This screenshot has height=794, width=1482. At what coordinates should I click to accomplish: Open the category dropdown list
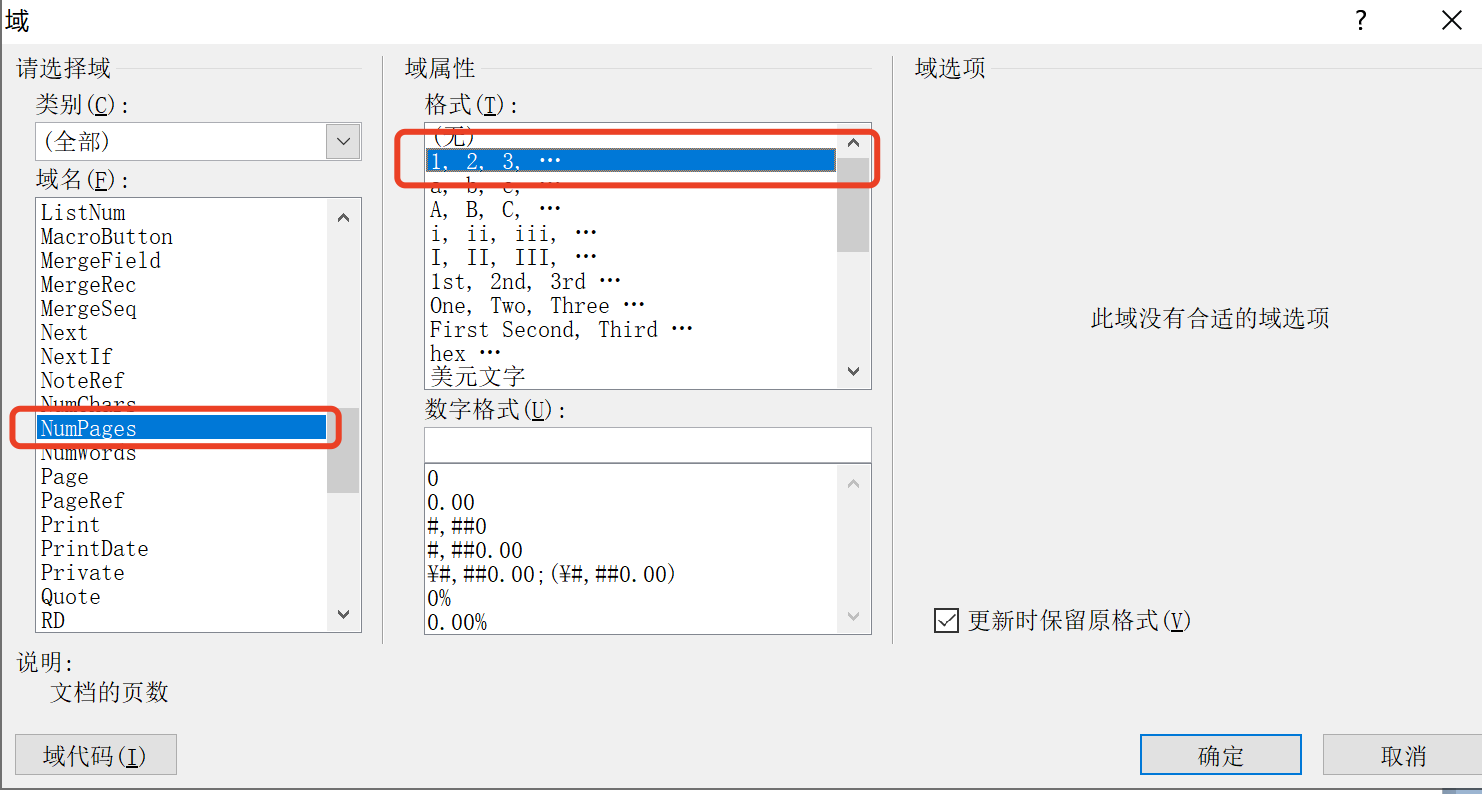[343, 142]
